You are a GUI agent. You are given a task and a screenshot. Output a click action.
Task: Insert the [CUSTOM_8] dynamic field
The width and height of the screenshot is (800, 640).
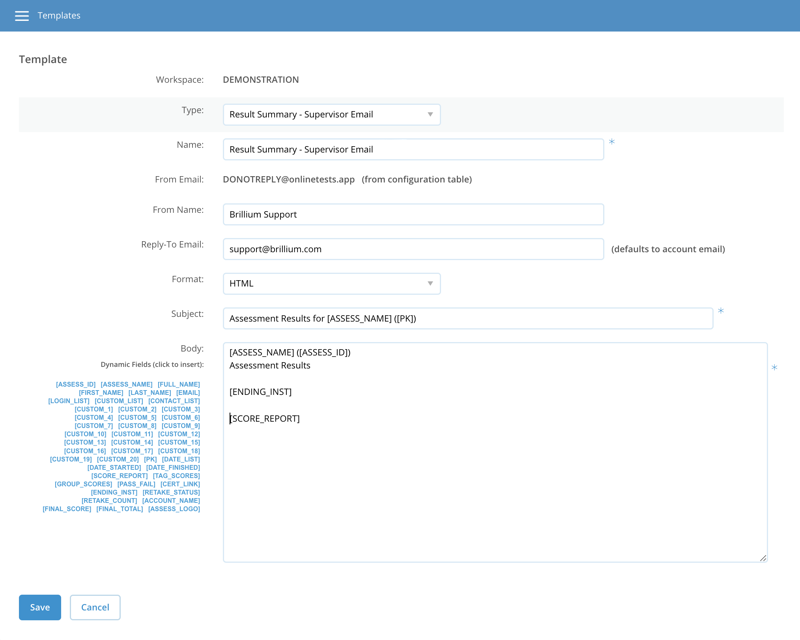pyautogui.click(x=137, y=426)
